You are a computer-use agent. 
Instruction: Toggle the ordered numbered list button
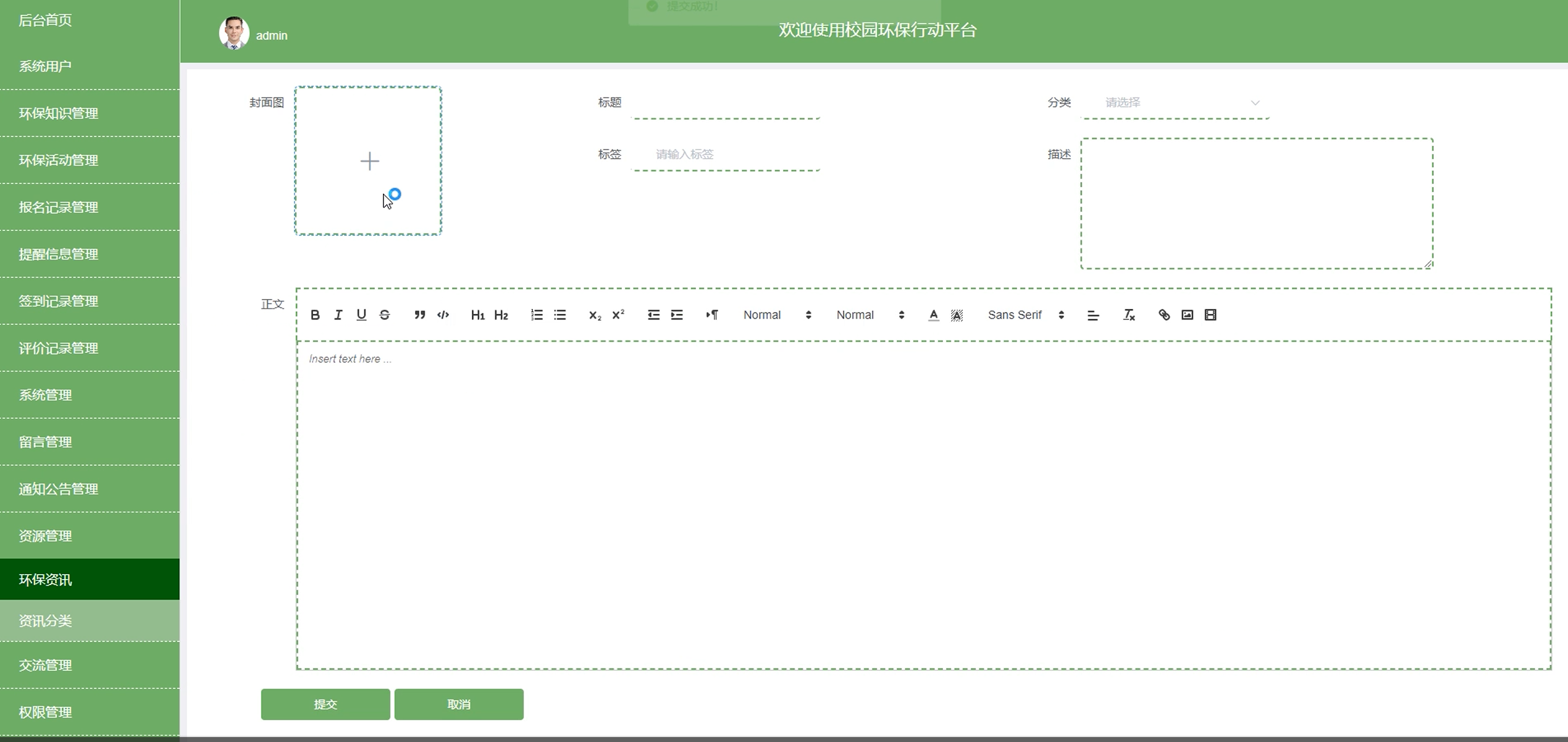click(x=537, y=315)
